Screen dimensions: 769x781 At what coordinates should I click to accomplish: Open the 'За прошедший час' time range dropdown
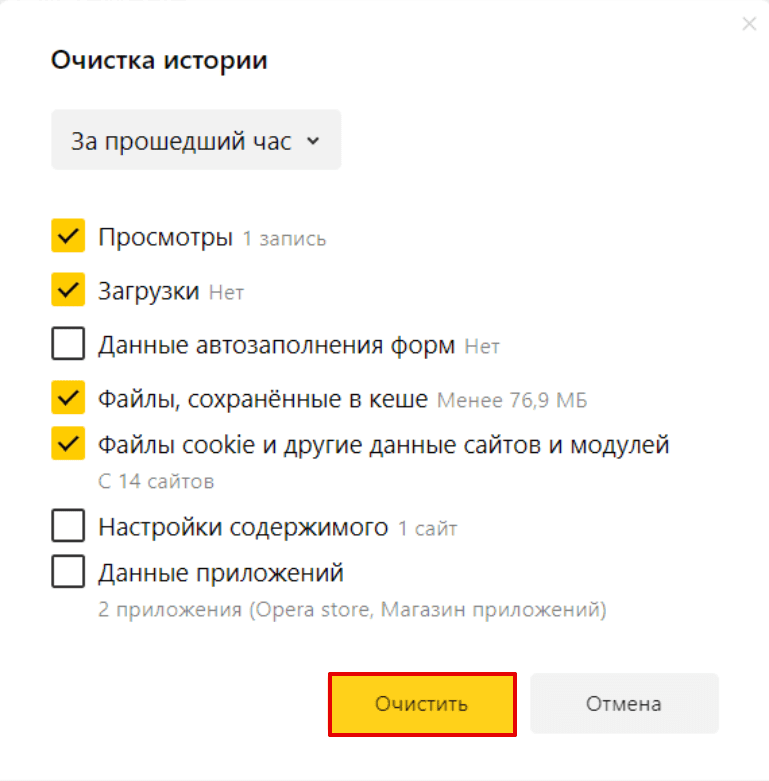point(196,140)
